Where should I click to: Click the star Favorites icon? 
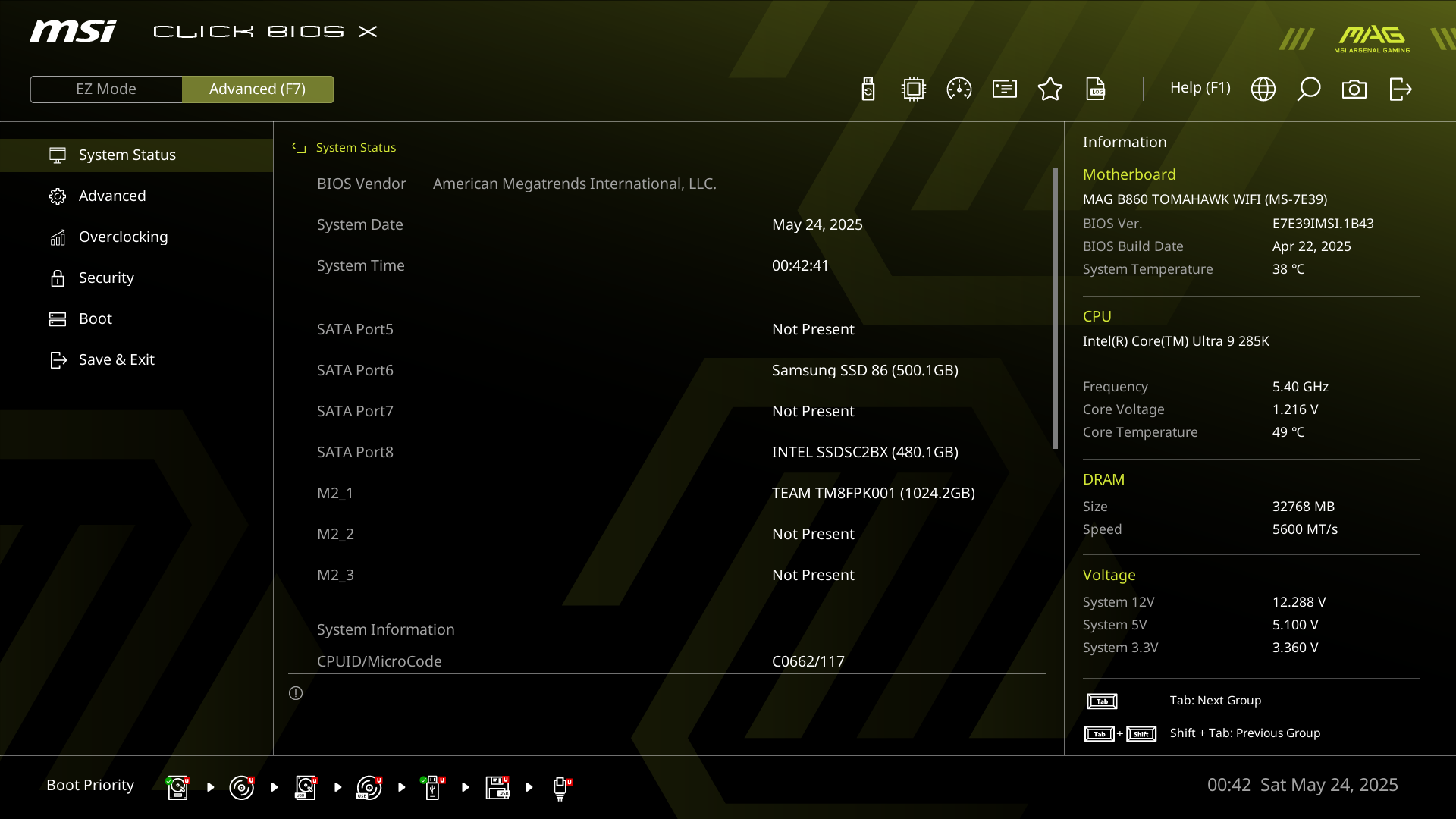(x=1050, y=89)
